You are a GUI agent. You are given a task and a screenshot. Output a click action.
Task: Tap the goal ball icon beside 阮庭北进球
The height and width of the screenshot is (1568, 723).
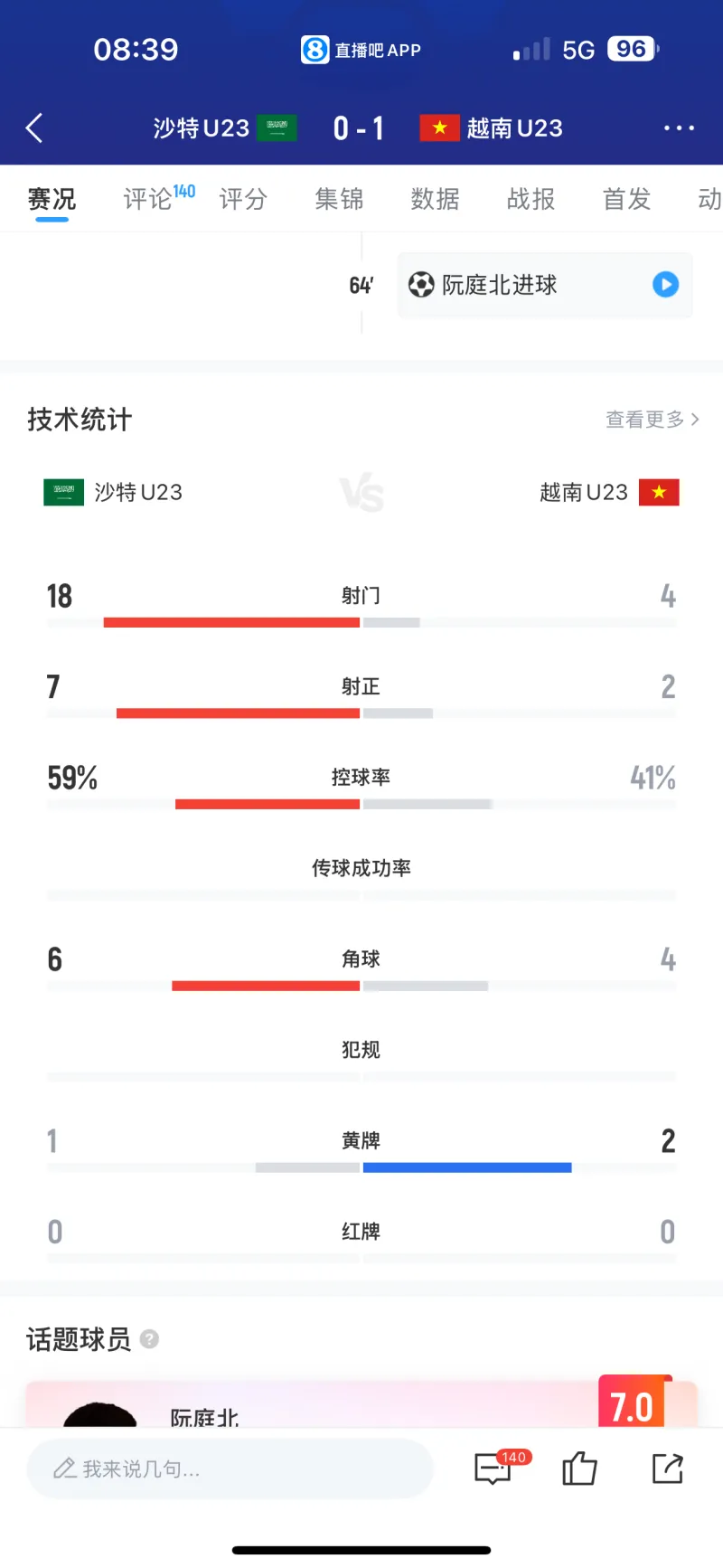[x=421, y=285]
